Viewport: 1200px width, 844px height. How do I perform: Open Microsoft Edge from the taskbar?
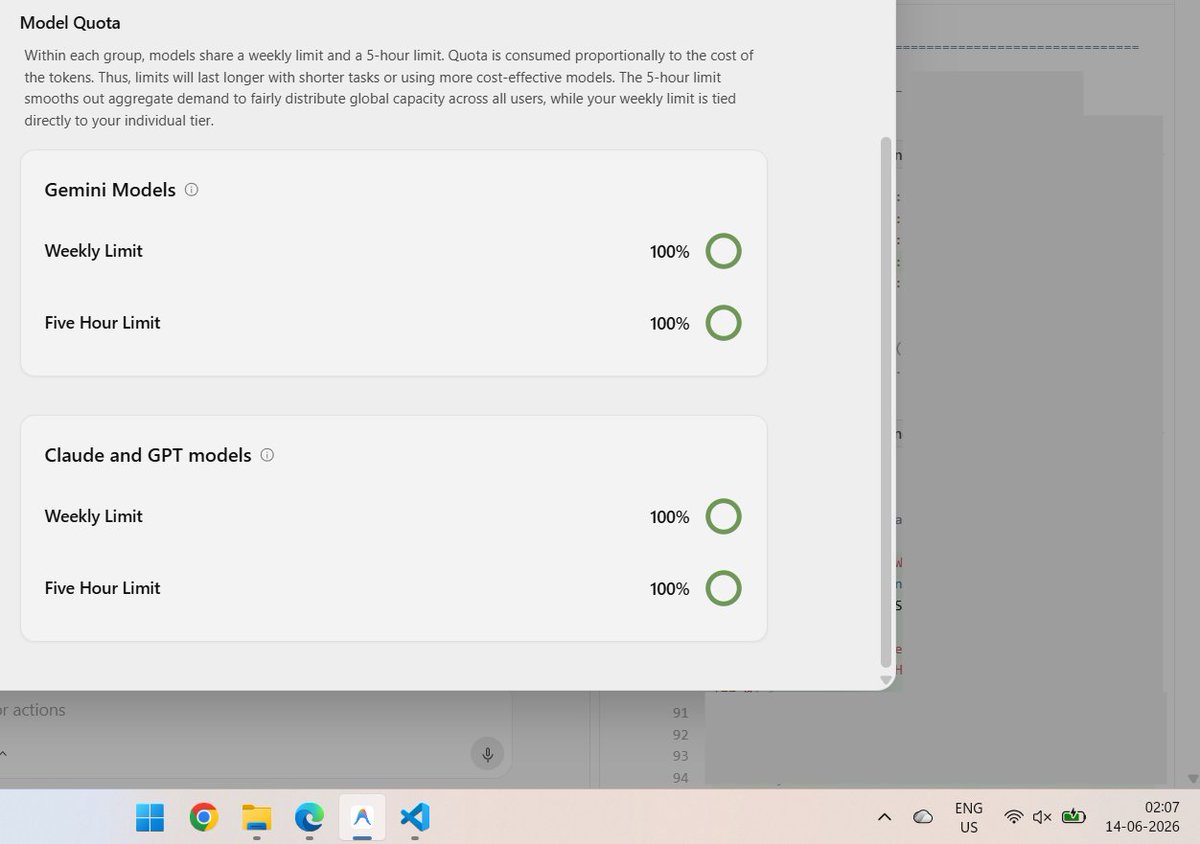[310, 817]
